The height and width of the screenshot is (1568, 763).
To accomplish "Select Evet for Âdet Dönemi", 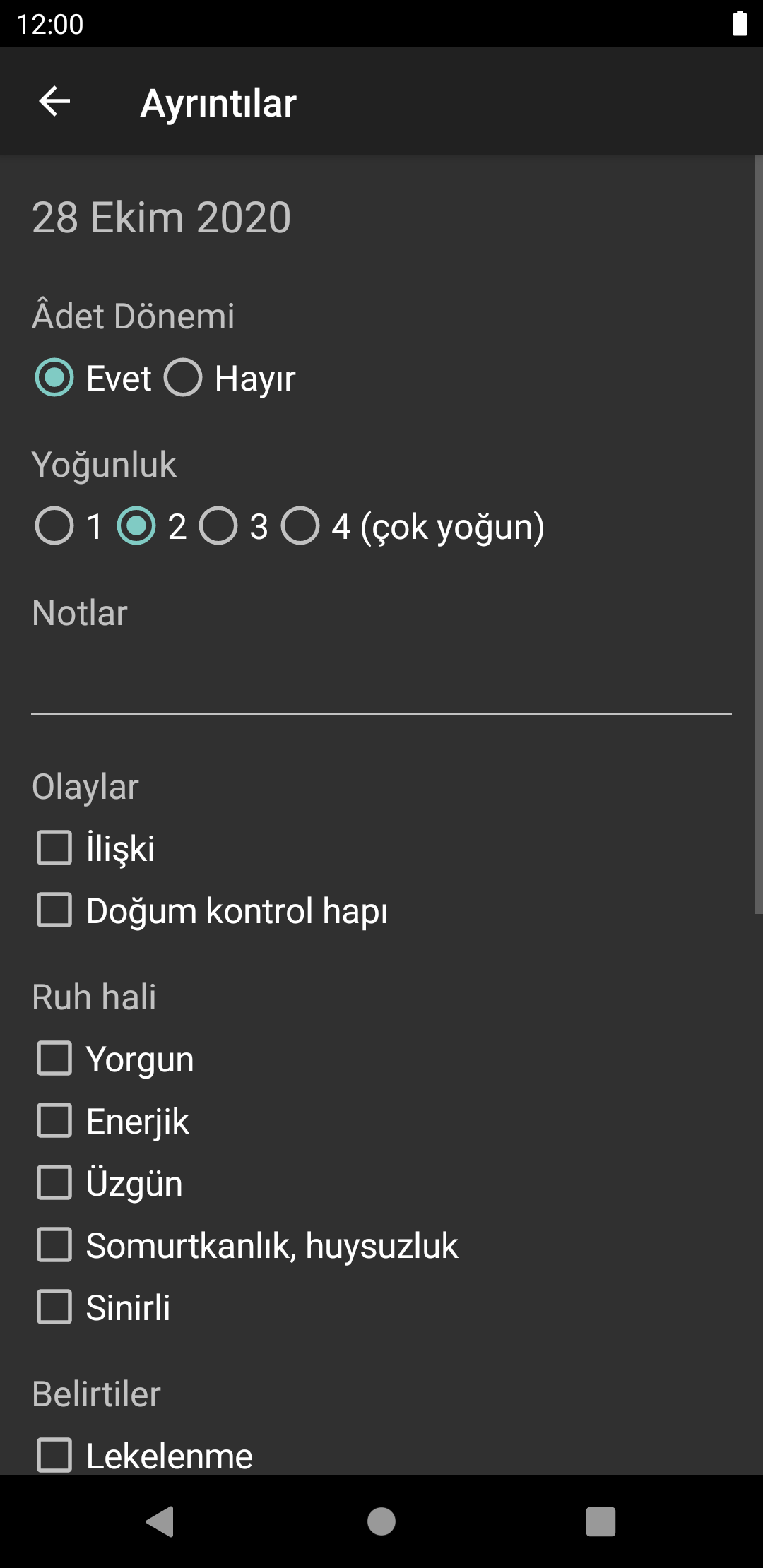I will coord(54,378).
